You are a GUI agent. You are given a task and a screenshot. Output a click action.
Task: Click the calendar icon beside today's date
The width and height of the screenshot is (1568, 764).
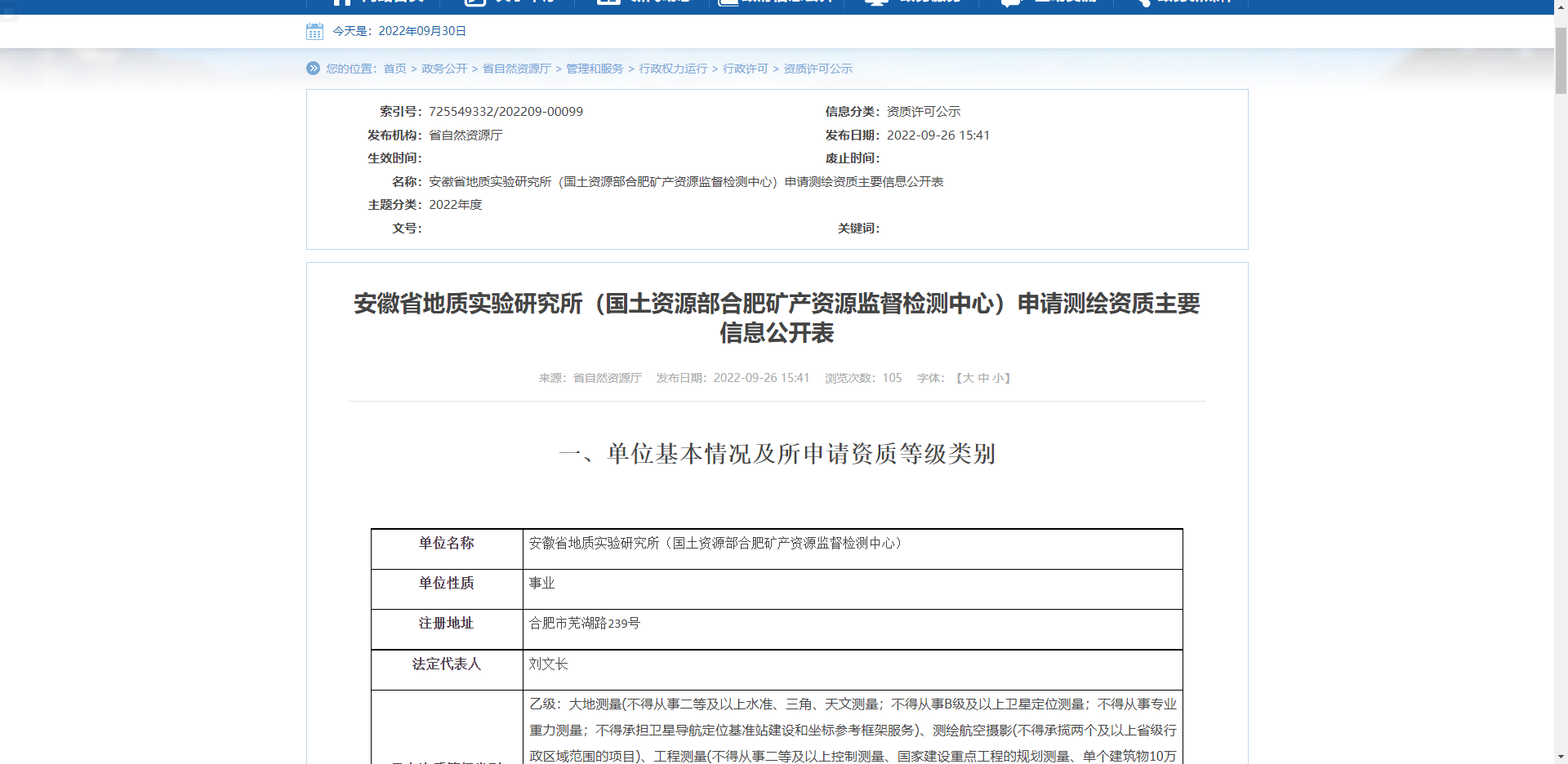coord(314,31)
